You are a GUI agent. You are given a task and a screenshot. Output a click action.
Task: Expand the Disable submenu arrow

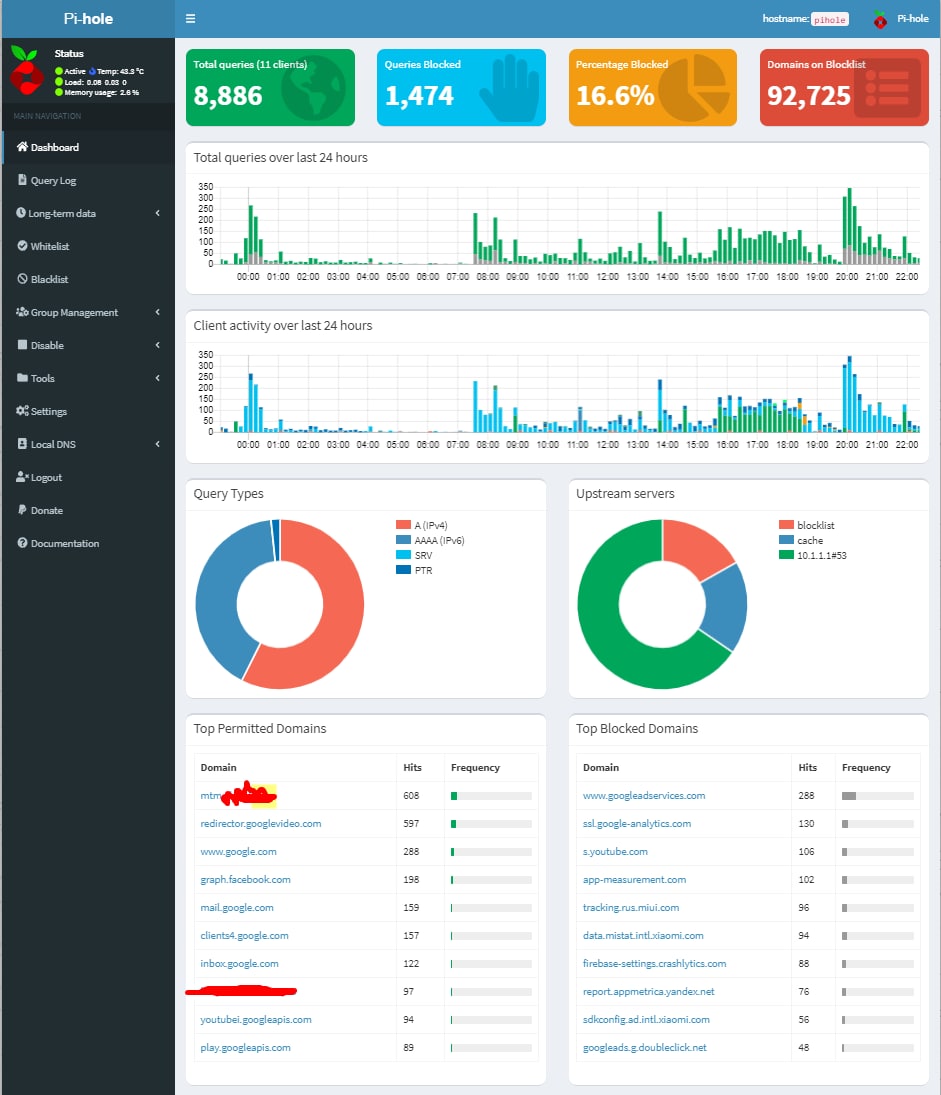pos(158,345)
